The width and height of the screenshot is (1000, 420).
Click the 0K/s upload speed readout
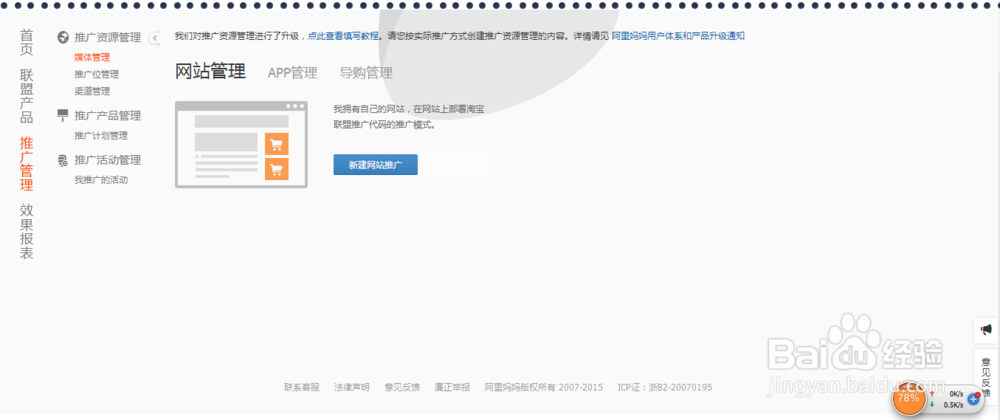click(955, 394)
